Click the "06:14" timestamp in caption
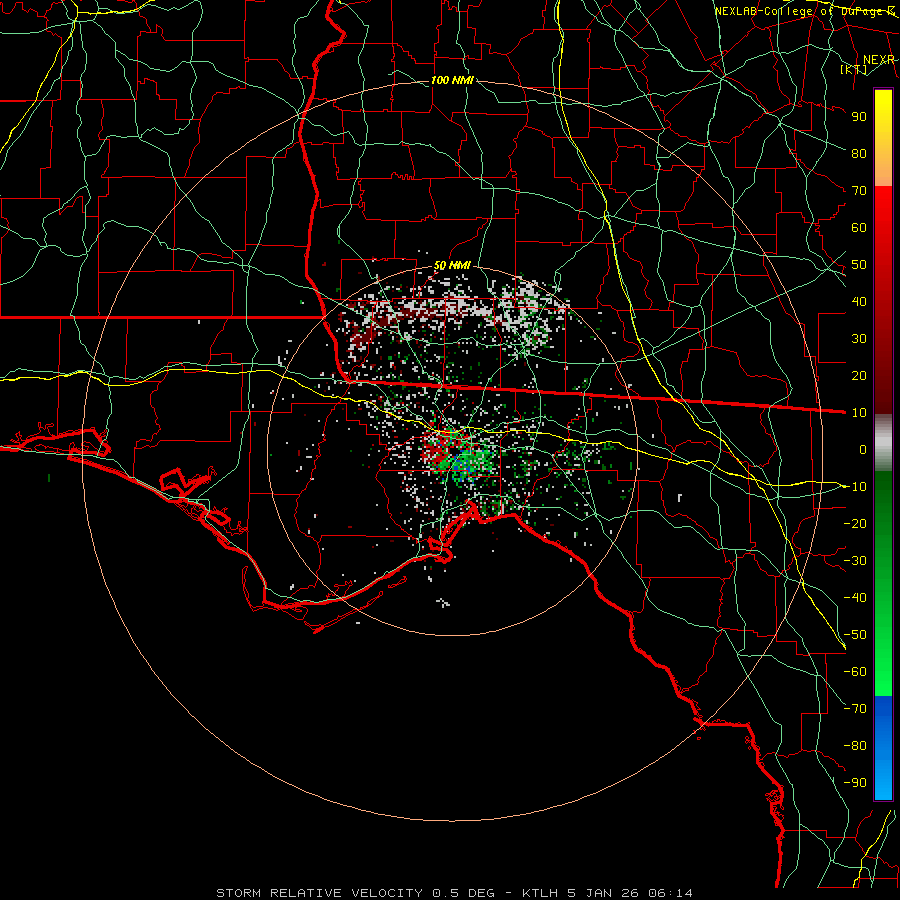900x900 pixels. (x=670, y=893)
